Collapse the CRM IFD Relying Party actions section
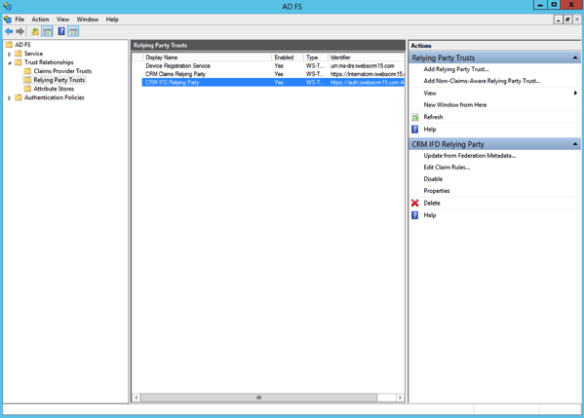Screen dimensions: 584x418 coord(575,144)
